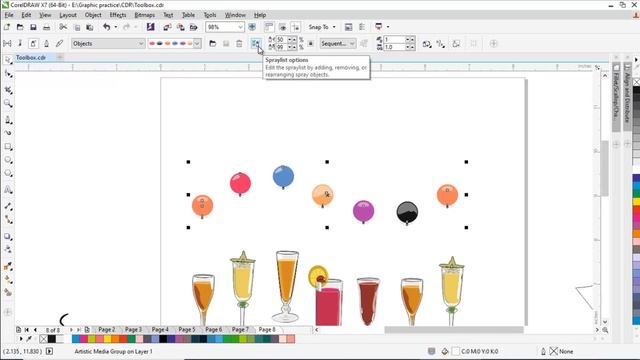Expand the application launcher dropdown arrow
The height and width of the screenshot is (360, 640).
coord(387,27)
